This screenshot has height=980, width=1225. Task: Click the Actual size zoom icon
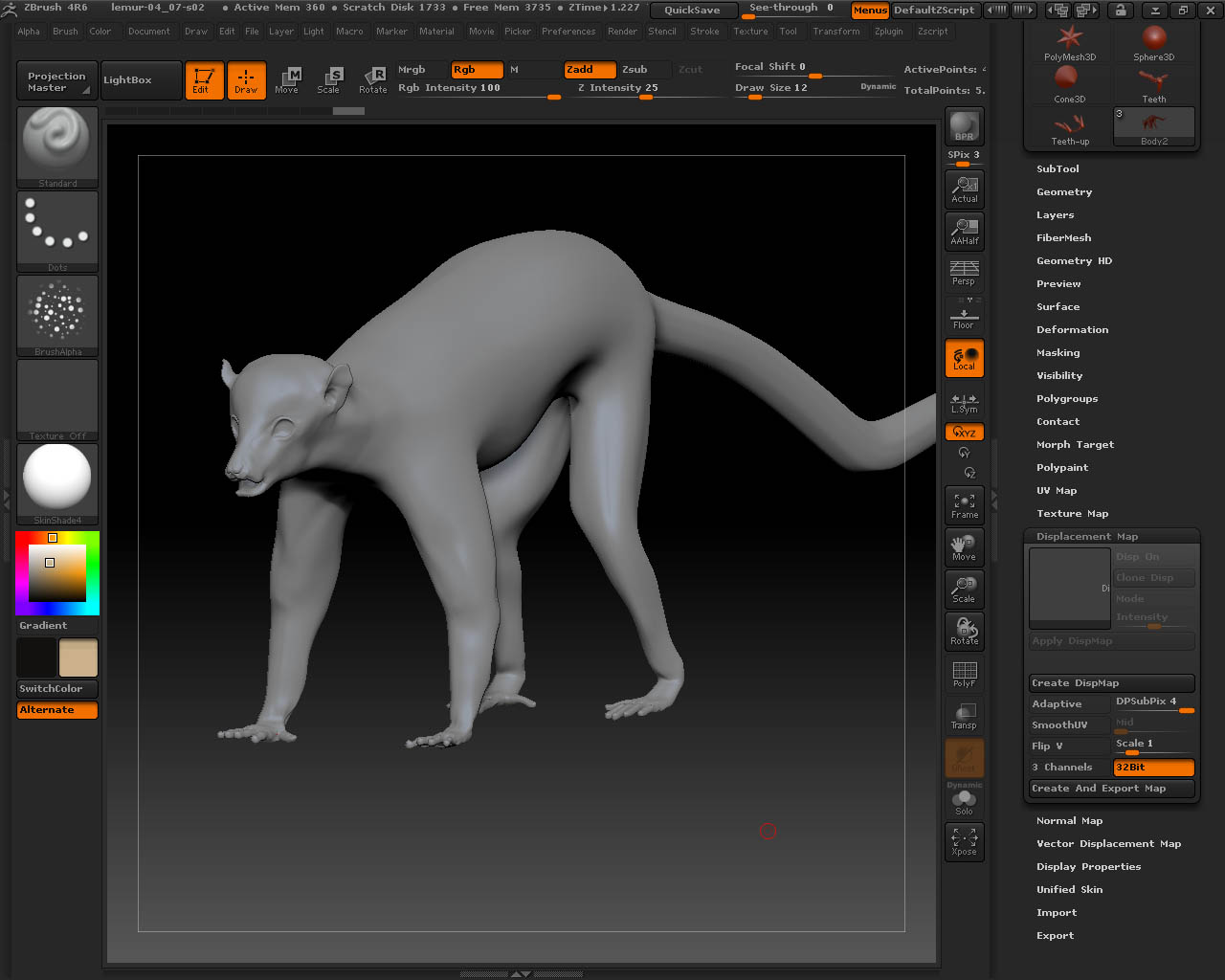coord(964,189)
